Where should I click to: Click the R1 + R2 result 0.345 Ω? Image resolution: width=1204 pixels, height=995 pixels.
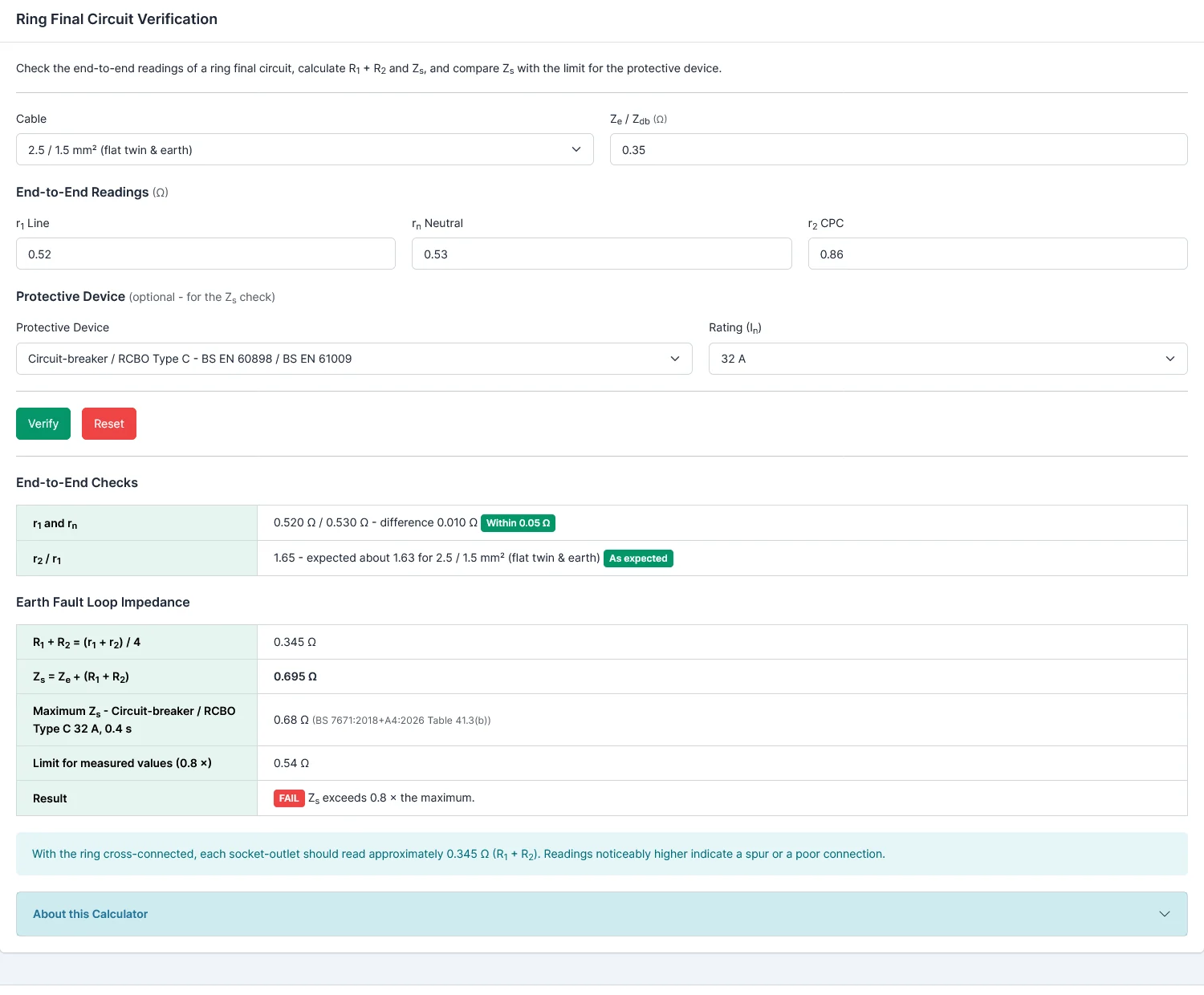pos(295,642)
